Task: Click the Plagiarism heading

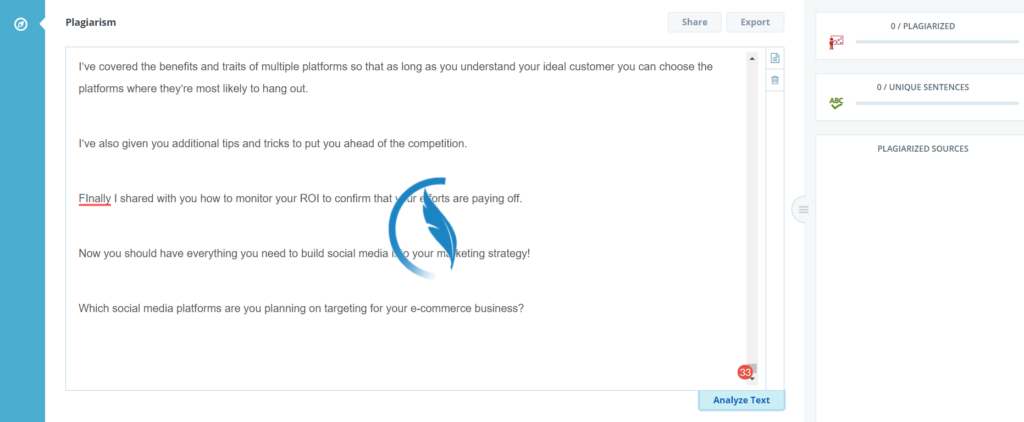Action: point(91,22)
